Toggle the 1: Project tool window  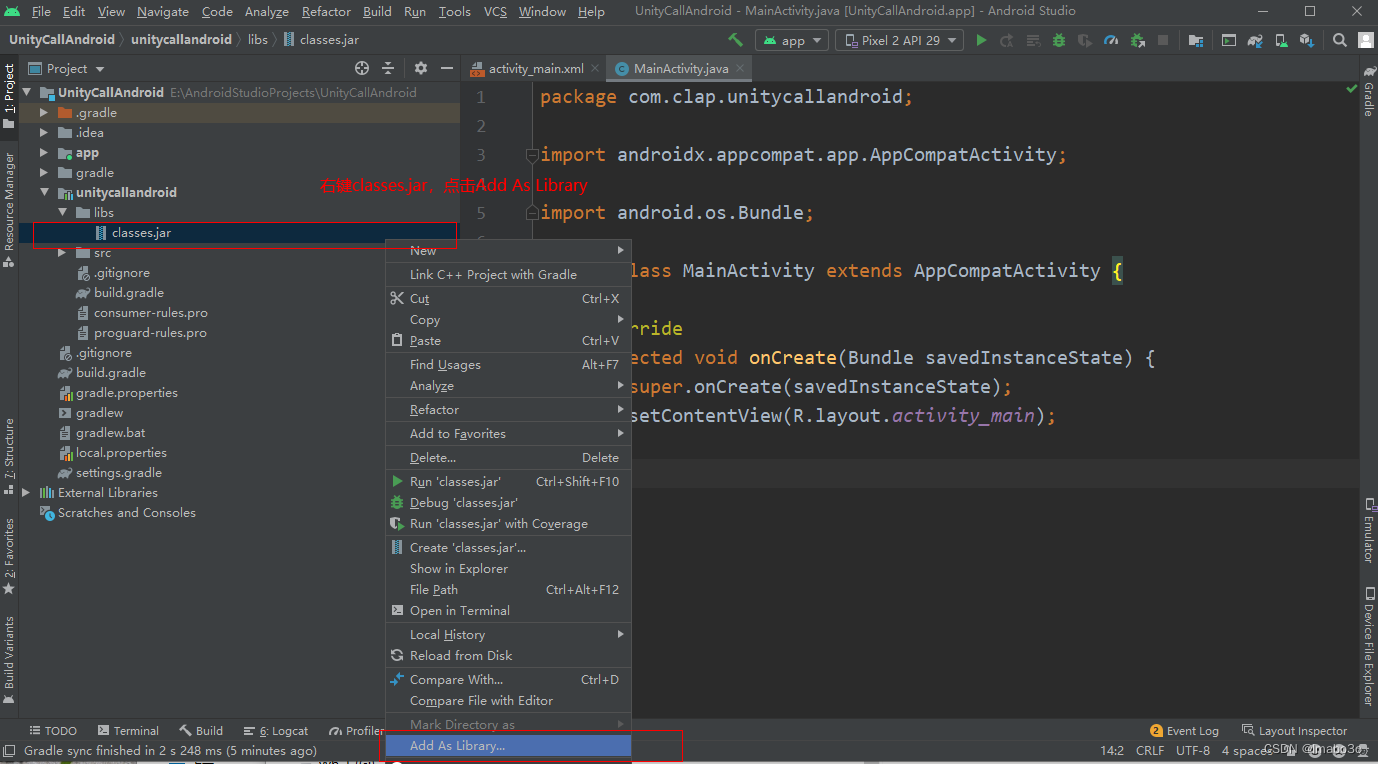[9, 96]
